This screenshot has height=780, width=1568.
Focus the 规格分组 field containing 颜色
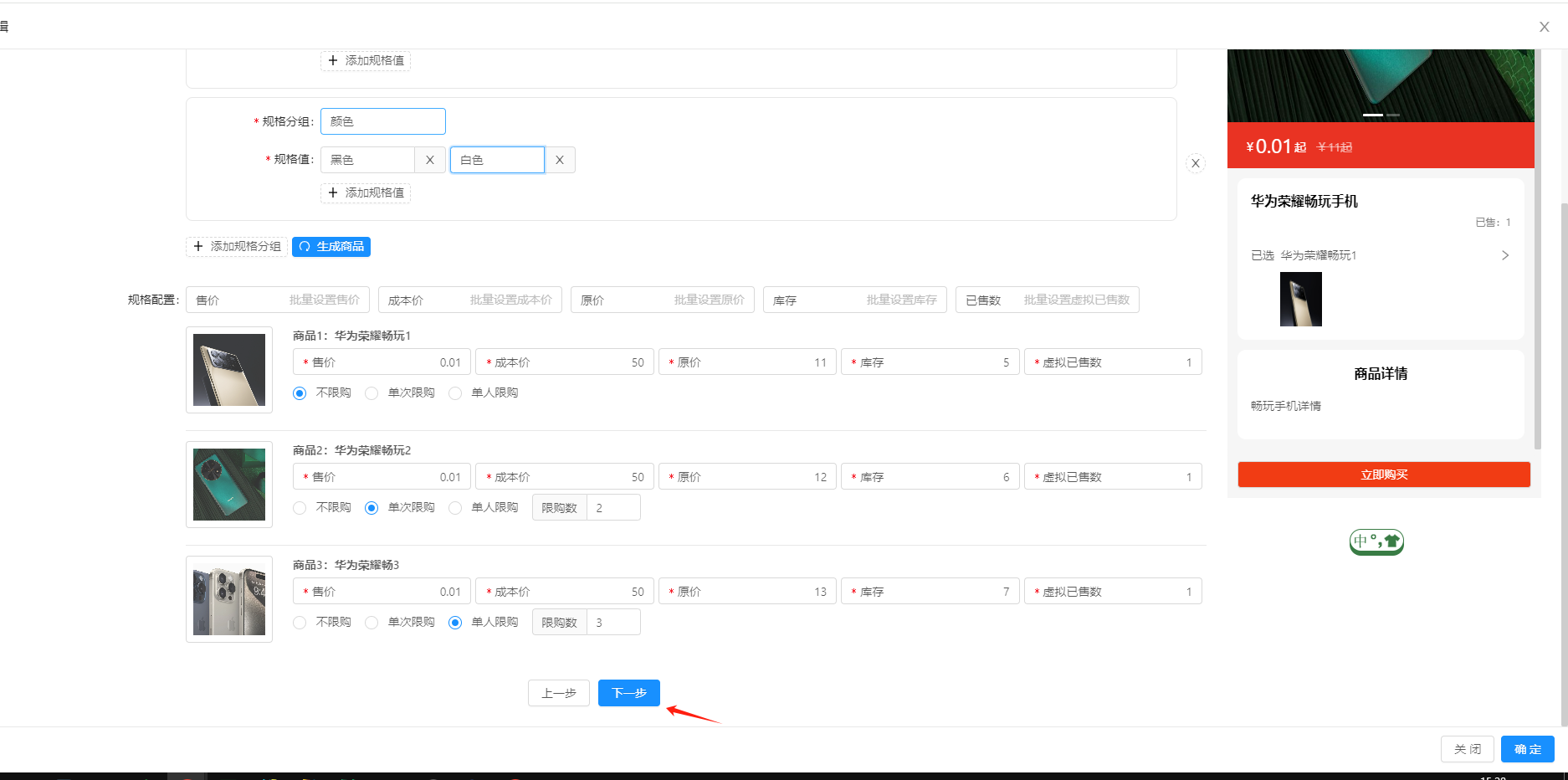(383, 121)
